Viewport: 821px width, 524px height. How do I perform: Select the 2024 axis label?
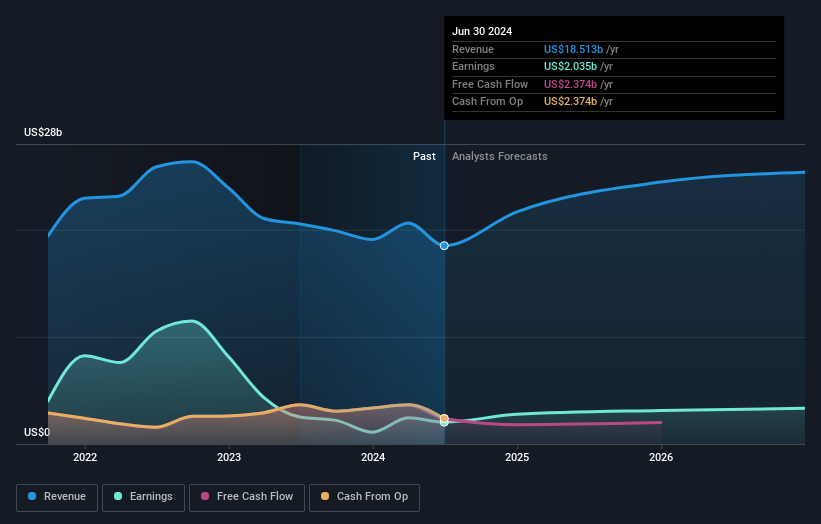tap(373, 458)
